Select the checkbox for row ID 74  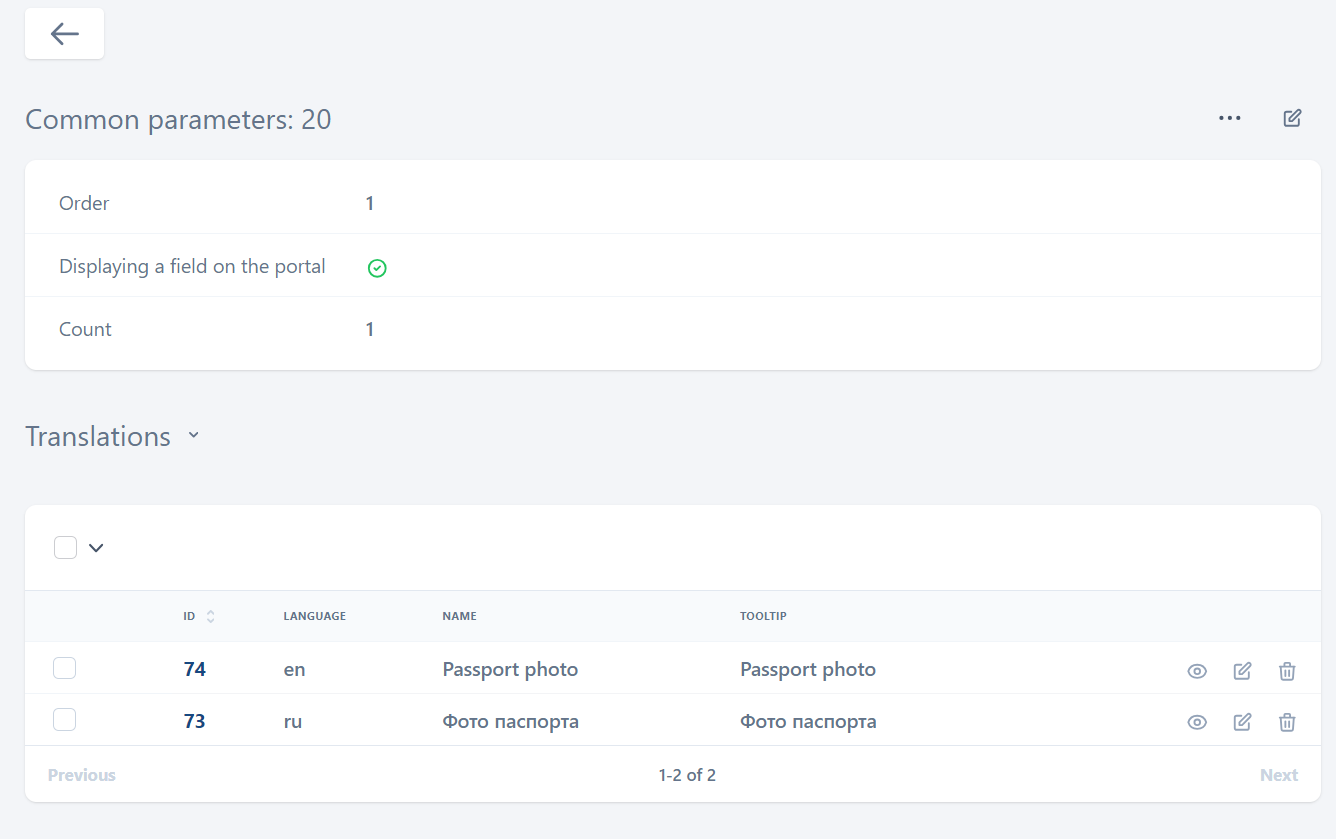point(65,668)
